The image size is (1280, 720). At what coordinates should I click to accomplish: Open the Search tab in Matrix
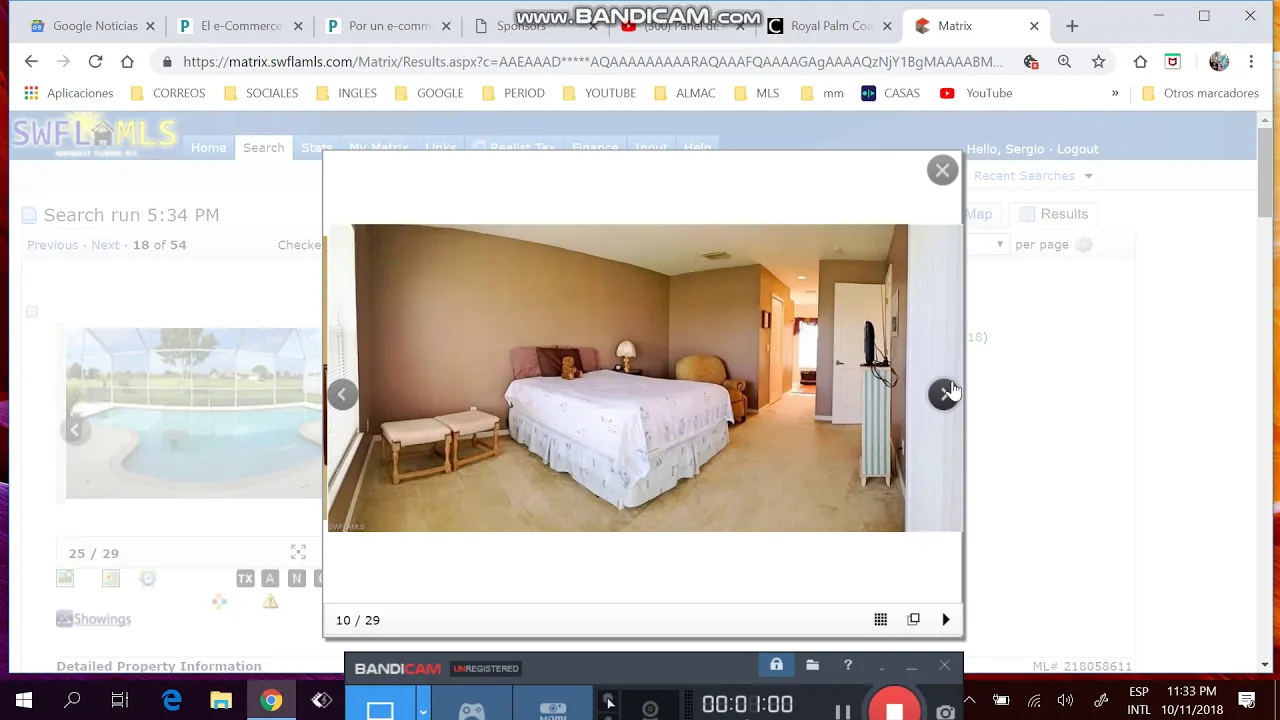coord(263,148)
